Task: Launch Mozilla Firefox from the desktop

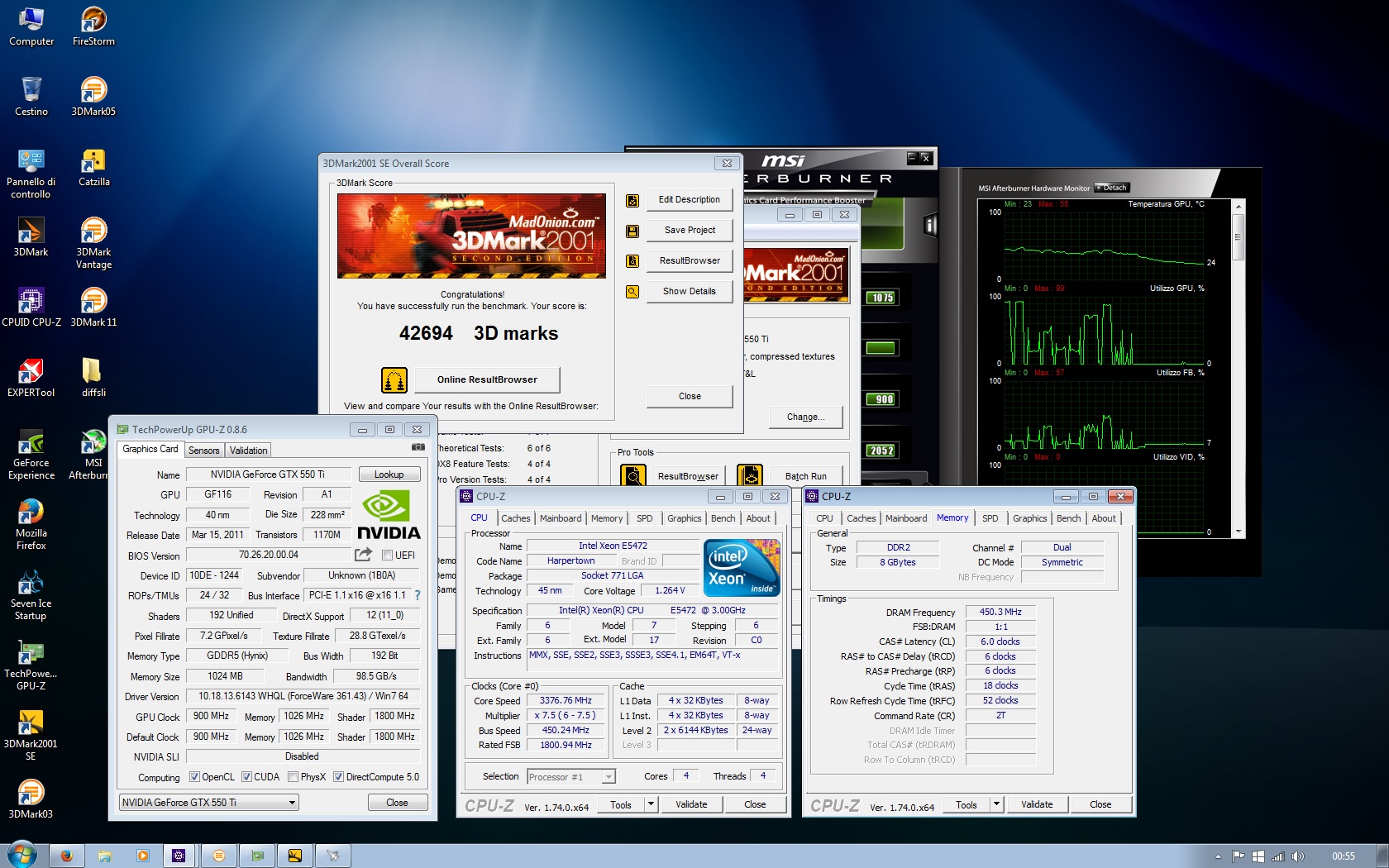Action: [x=31, y=525]
